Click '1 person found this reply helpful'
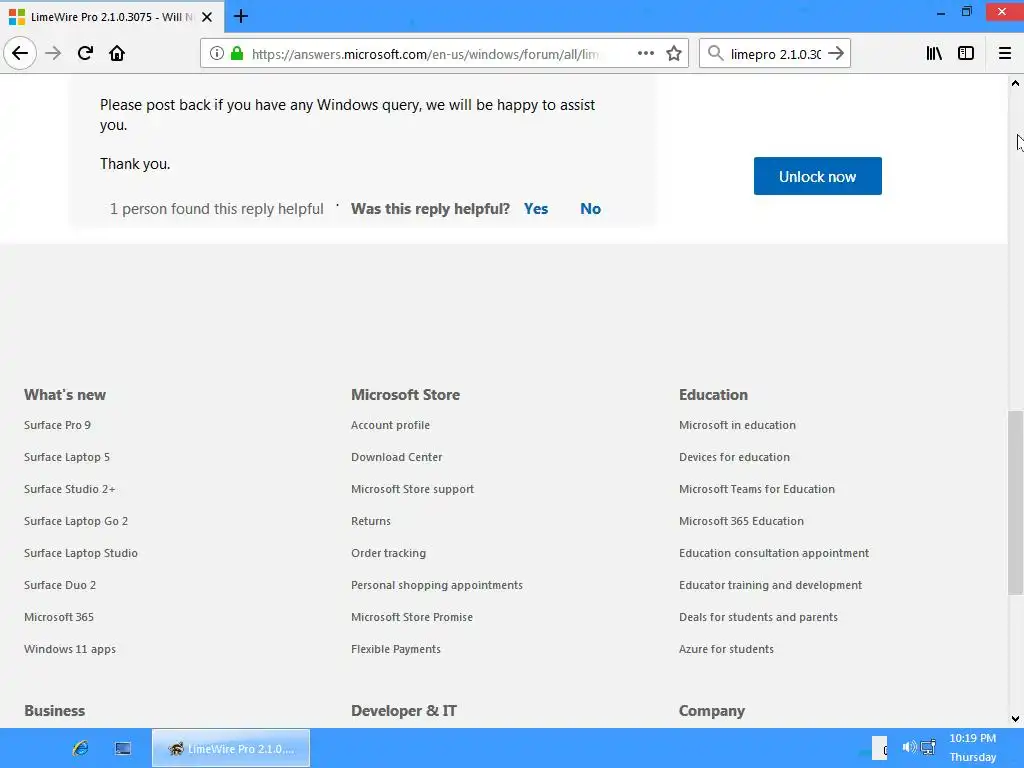This screenshot has height=768, width=1024. pos(217,209)
